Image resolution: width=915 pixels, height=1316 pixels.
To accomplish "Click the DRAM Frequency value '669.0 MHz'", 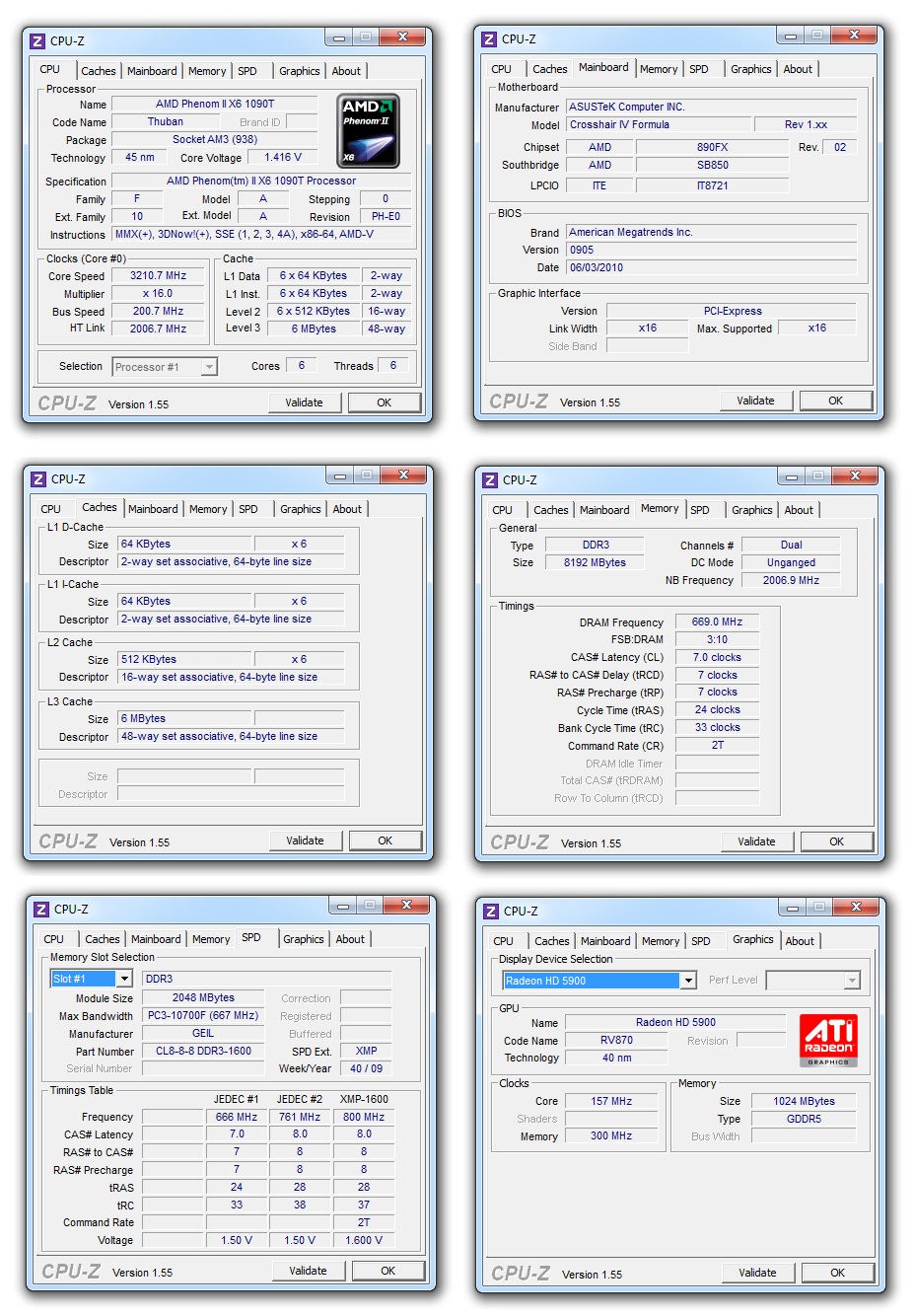I will click(717, 622).
